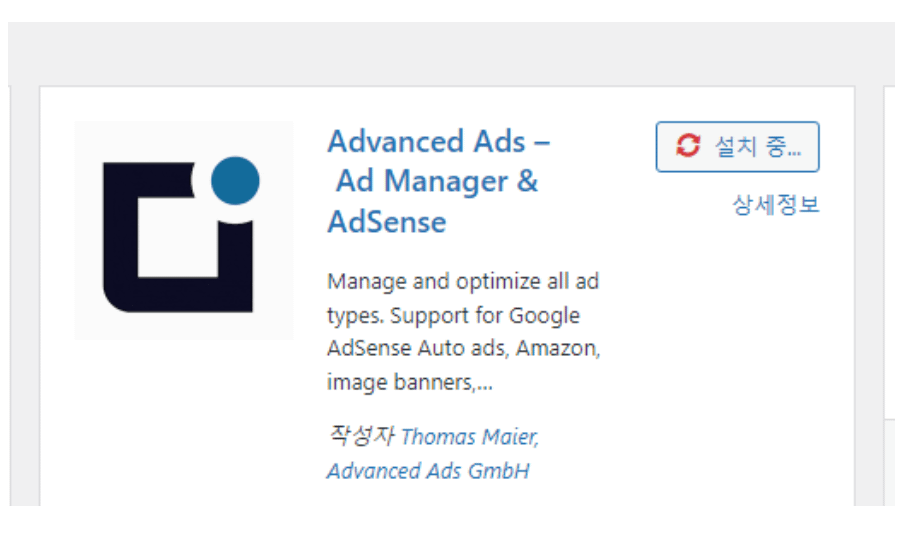Click "Manage and optimize all ad" description line
This screenshot has width=924, height=535.
(x=462, y=281)
